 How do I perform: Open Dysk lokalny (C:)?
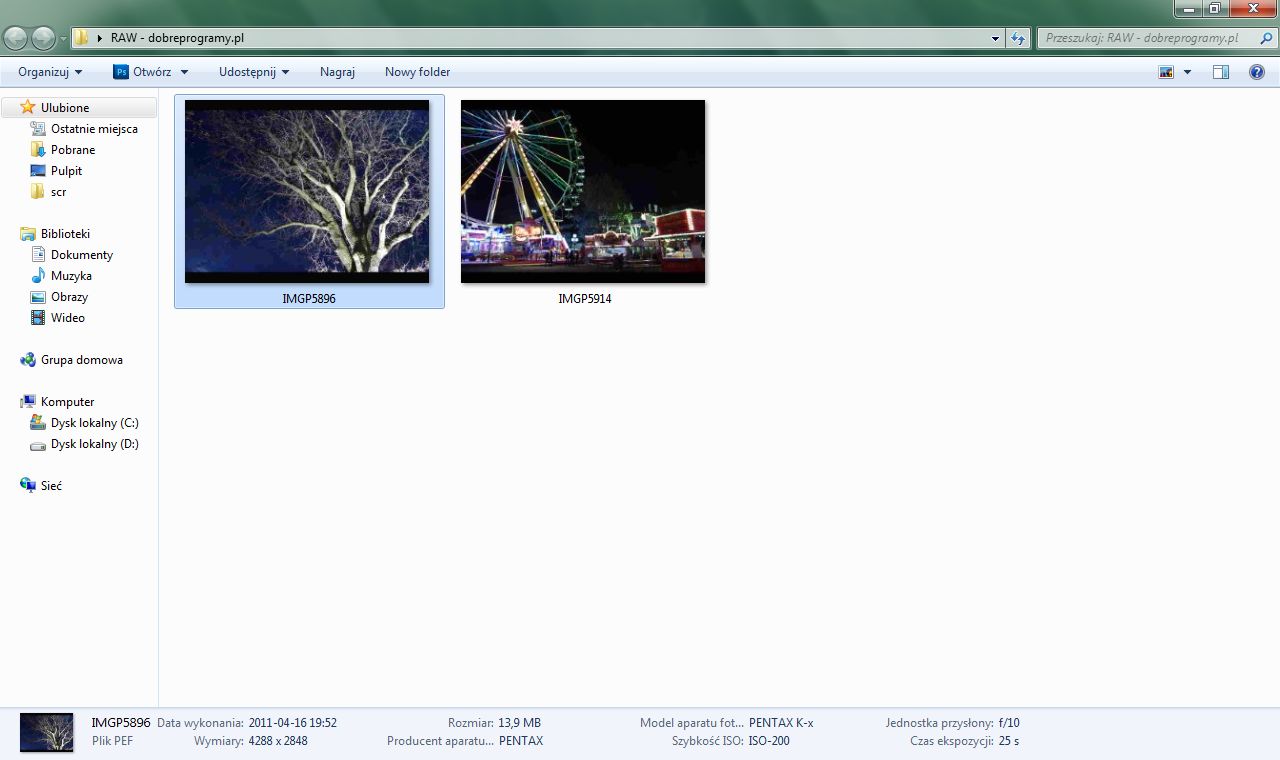tap(94, 422)
